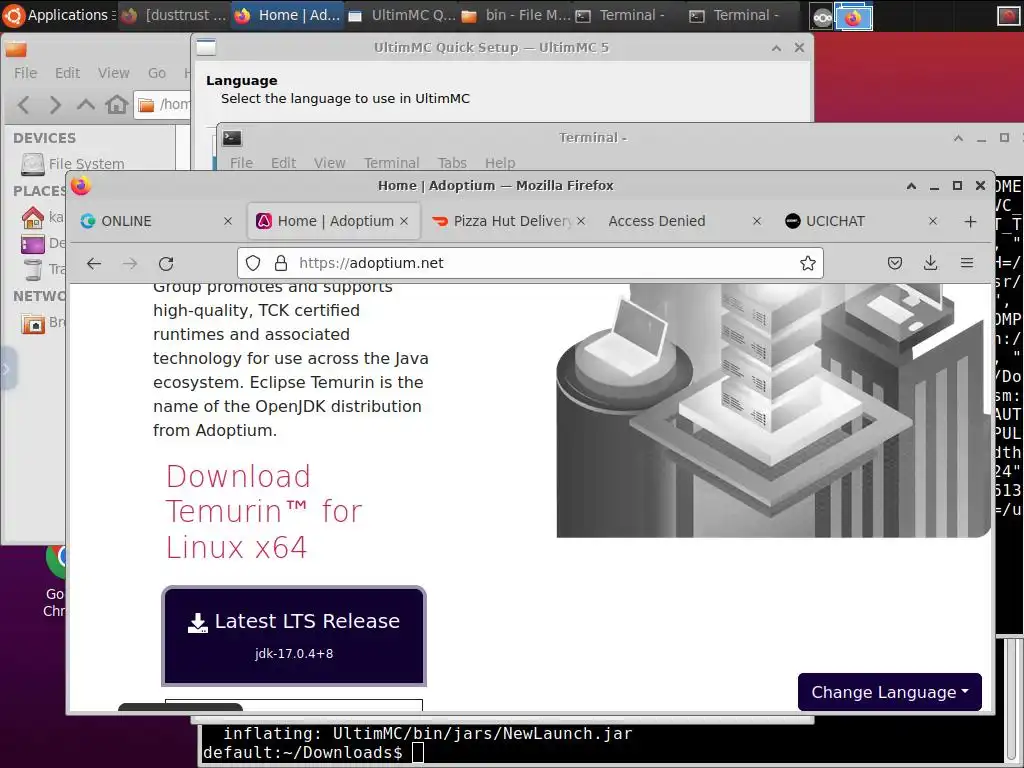Viewport: 1024px width, 768px height.
Task: Click Firefox forward arrow button
Action: point(130,263)
